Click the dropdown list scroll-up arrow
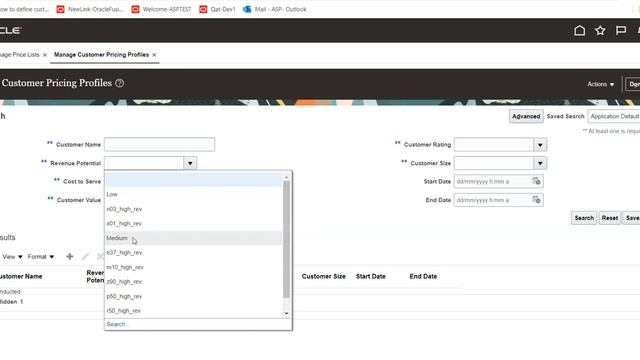 coord(286,177)
